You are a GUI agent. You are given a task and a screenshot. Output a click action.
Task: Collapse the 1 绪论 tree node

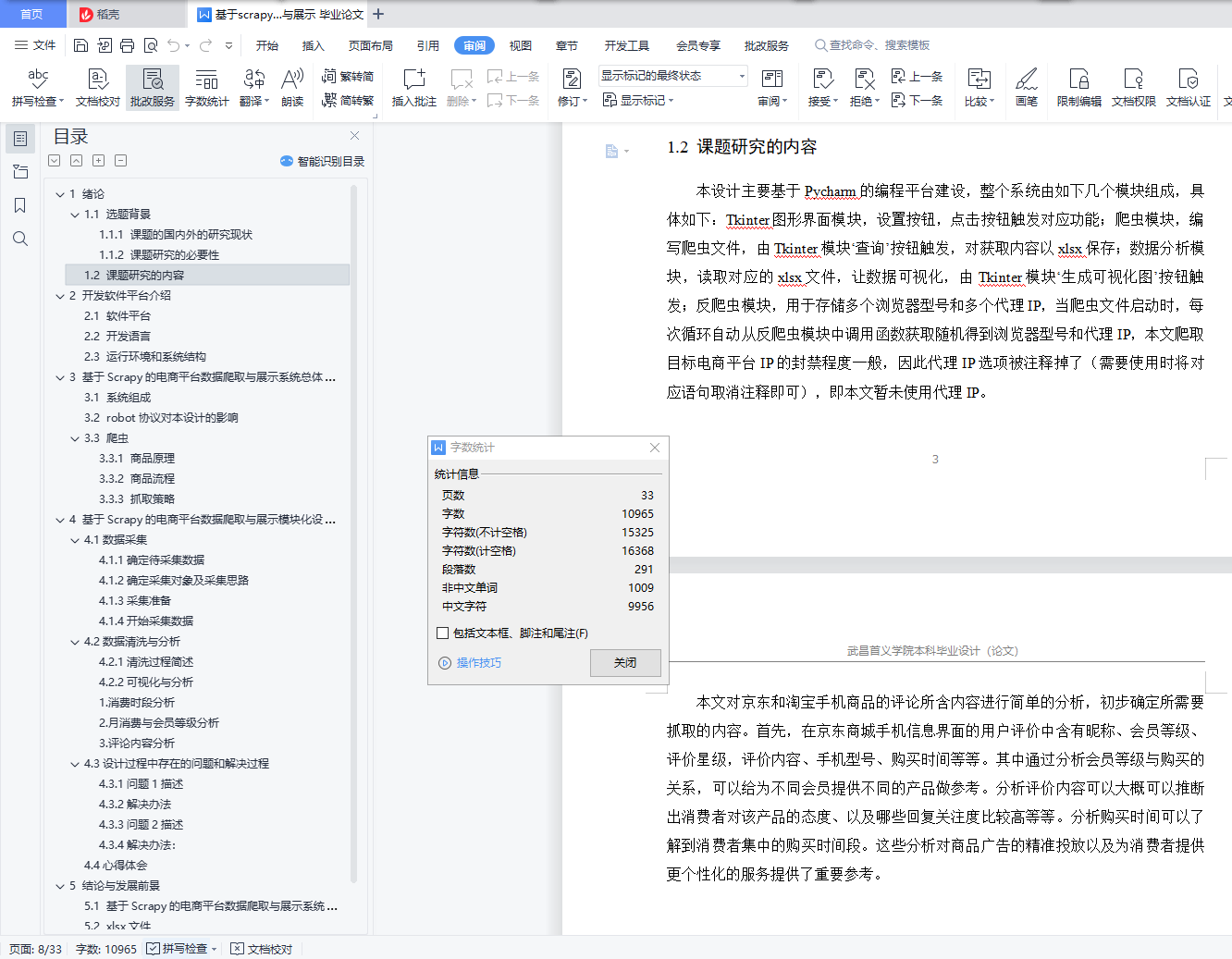pos(60,194)
